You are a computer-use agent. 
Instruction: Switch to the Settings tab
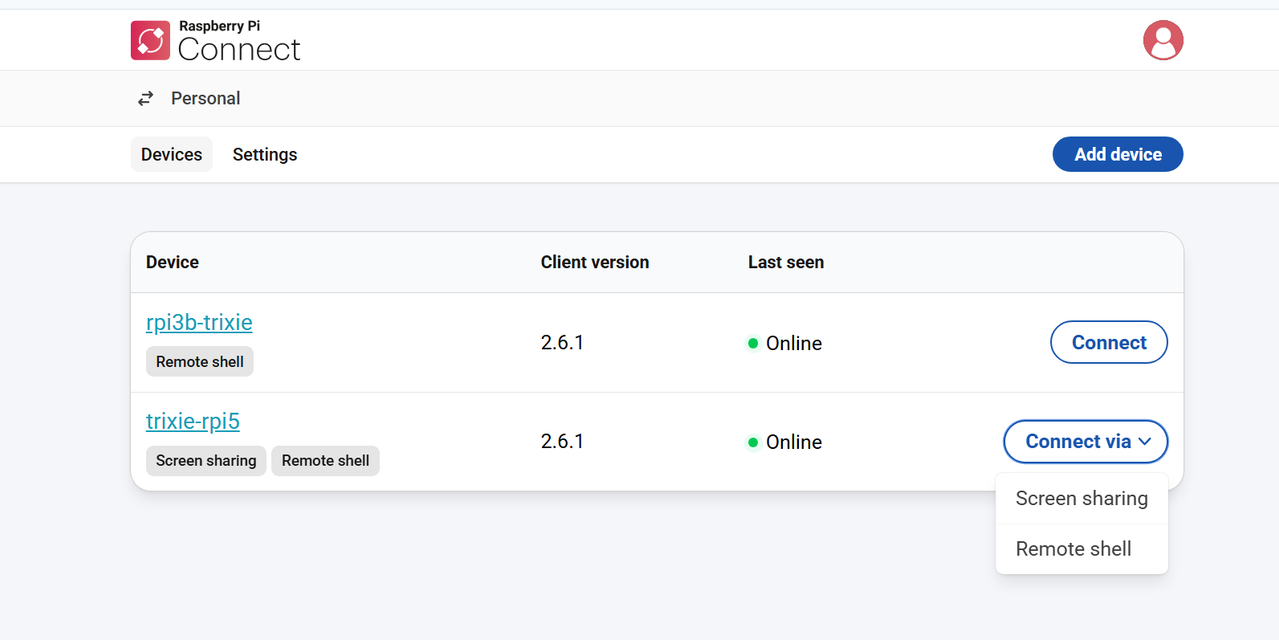point(265,154)
